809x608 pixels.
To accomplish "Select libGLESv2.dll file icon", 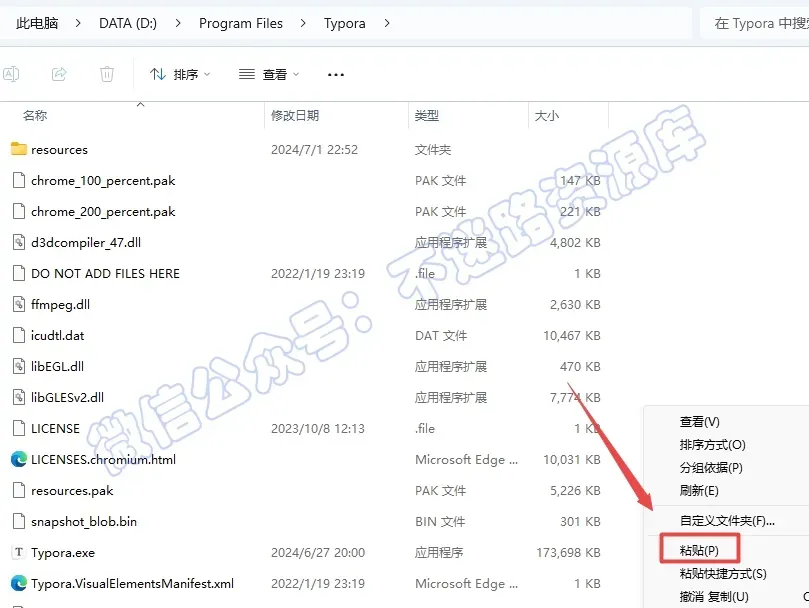I will coord(19,397).
